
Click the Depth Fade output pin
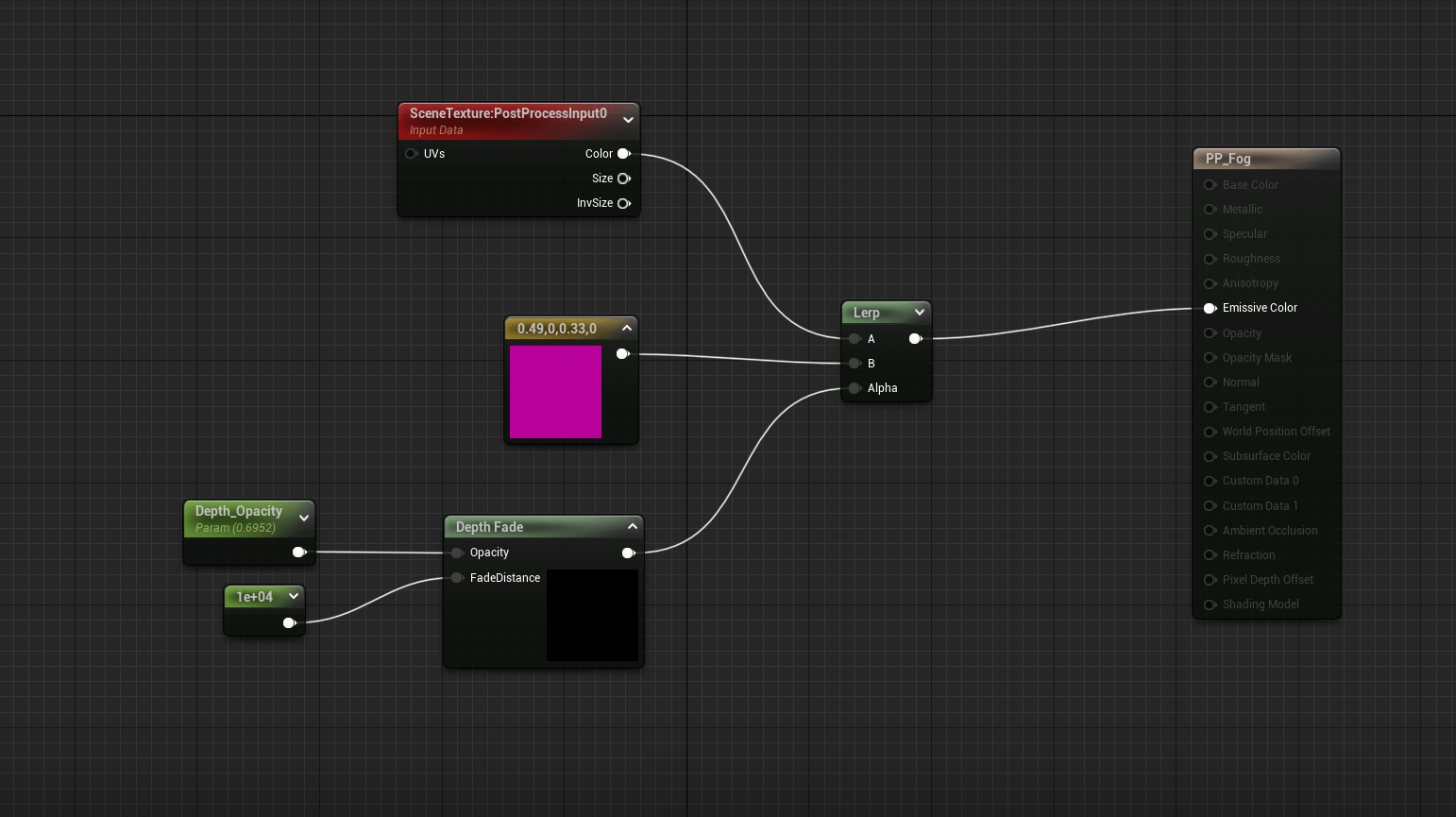(x=629, y=553)
